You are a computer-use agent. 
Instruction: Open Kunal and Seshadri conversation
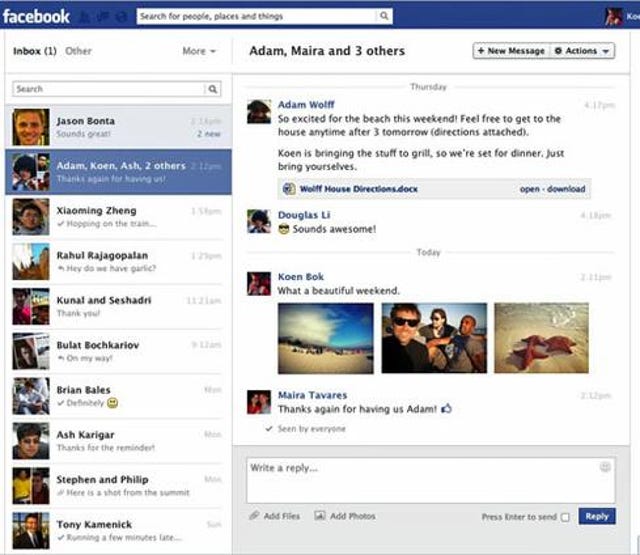point(118,306)
